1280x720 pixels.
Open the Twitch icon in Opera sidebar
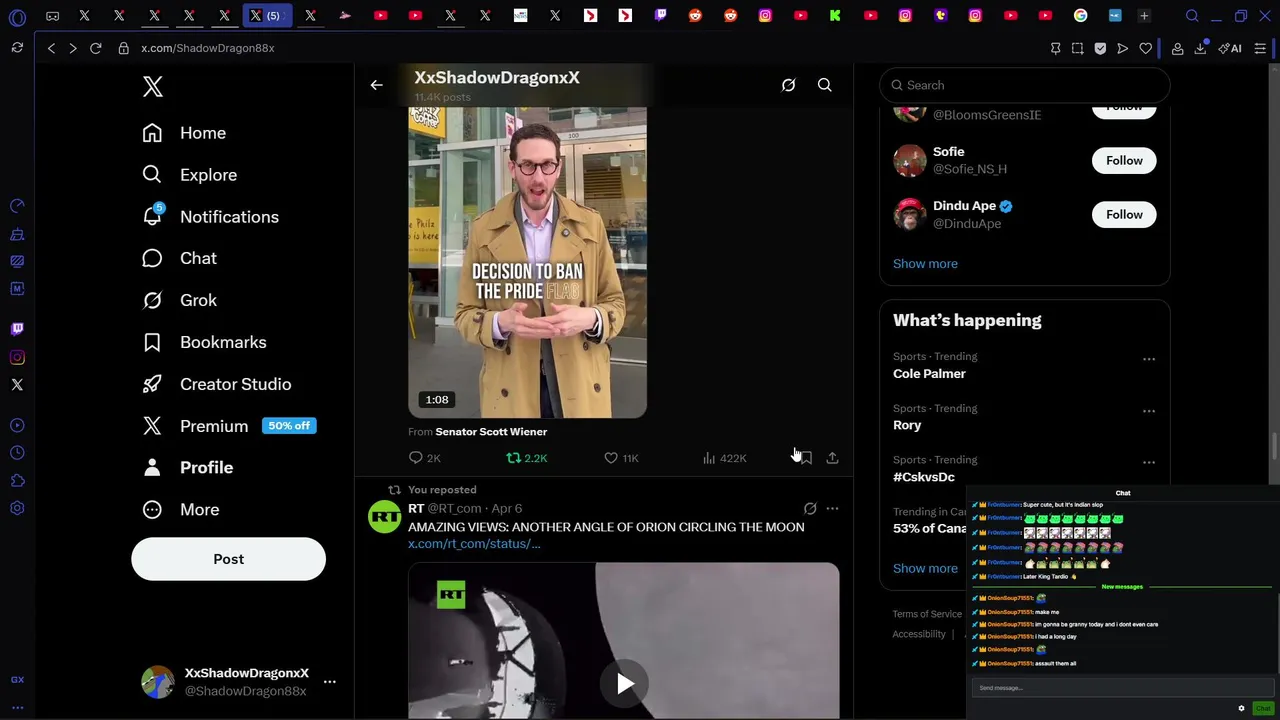coord(17,329)
